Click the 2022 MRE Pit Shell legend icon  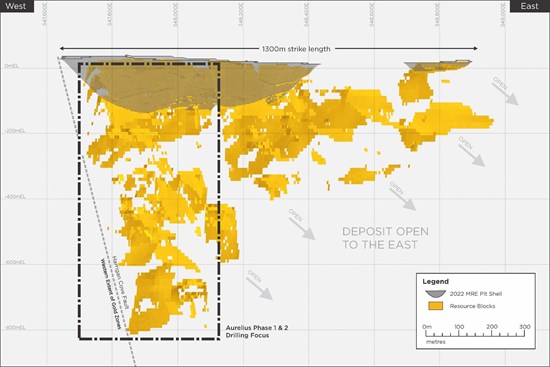tap(436, 294)
